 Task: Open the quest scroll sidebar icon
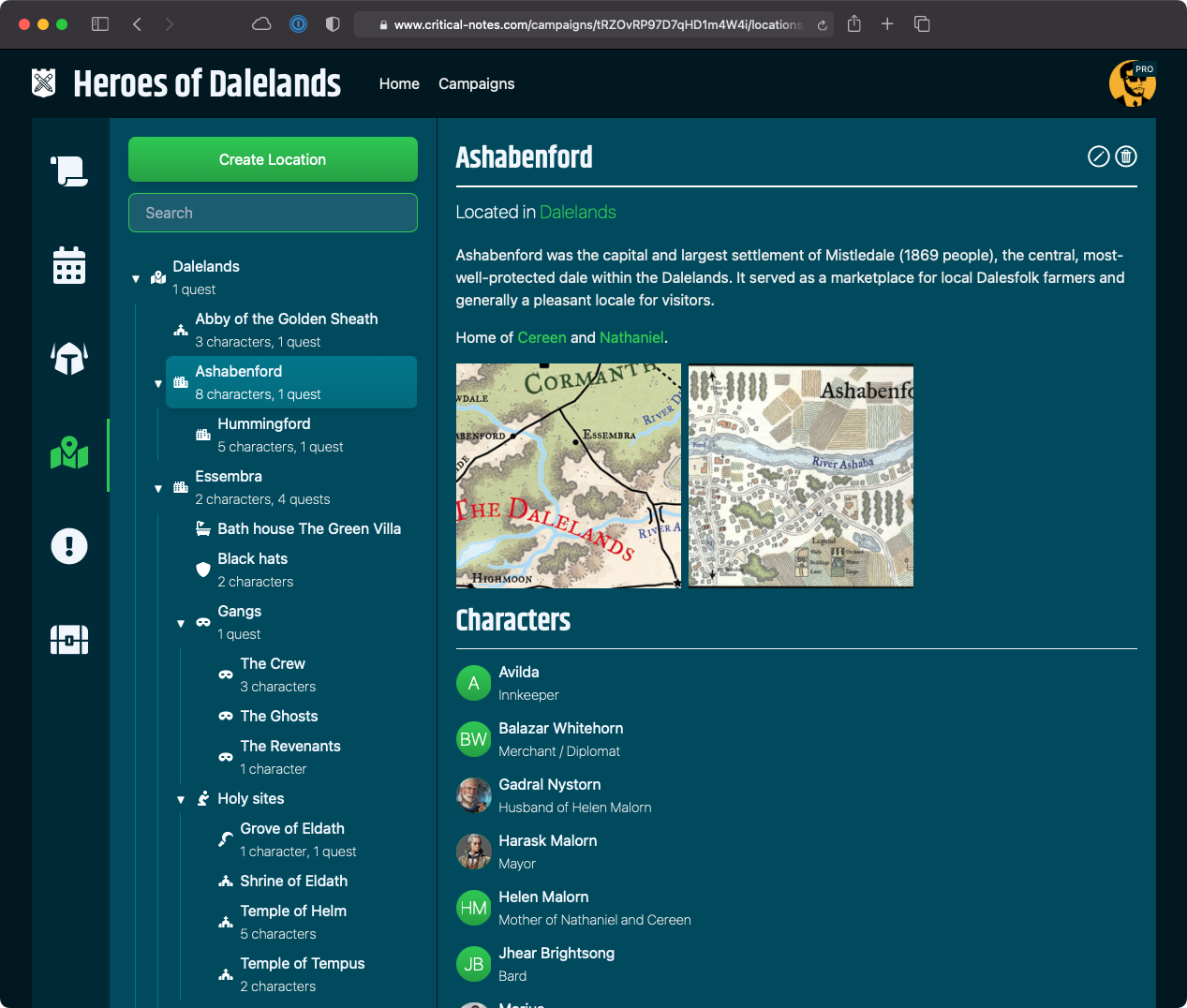(x=69, y=171)
